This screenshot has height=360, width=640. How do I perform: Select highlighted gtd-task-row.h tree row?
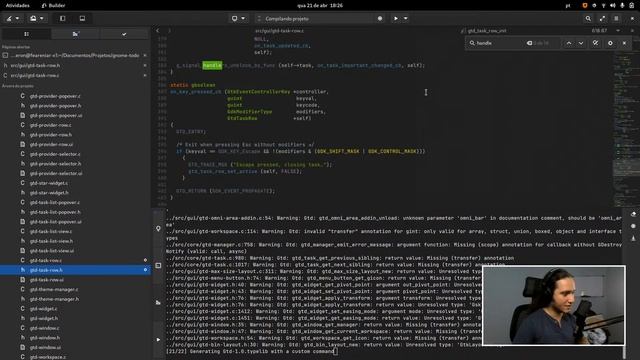pos(75,270)
